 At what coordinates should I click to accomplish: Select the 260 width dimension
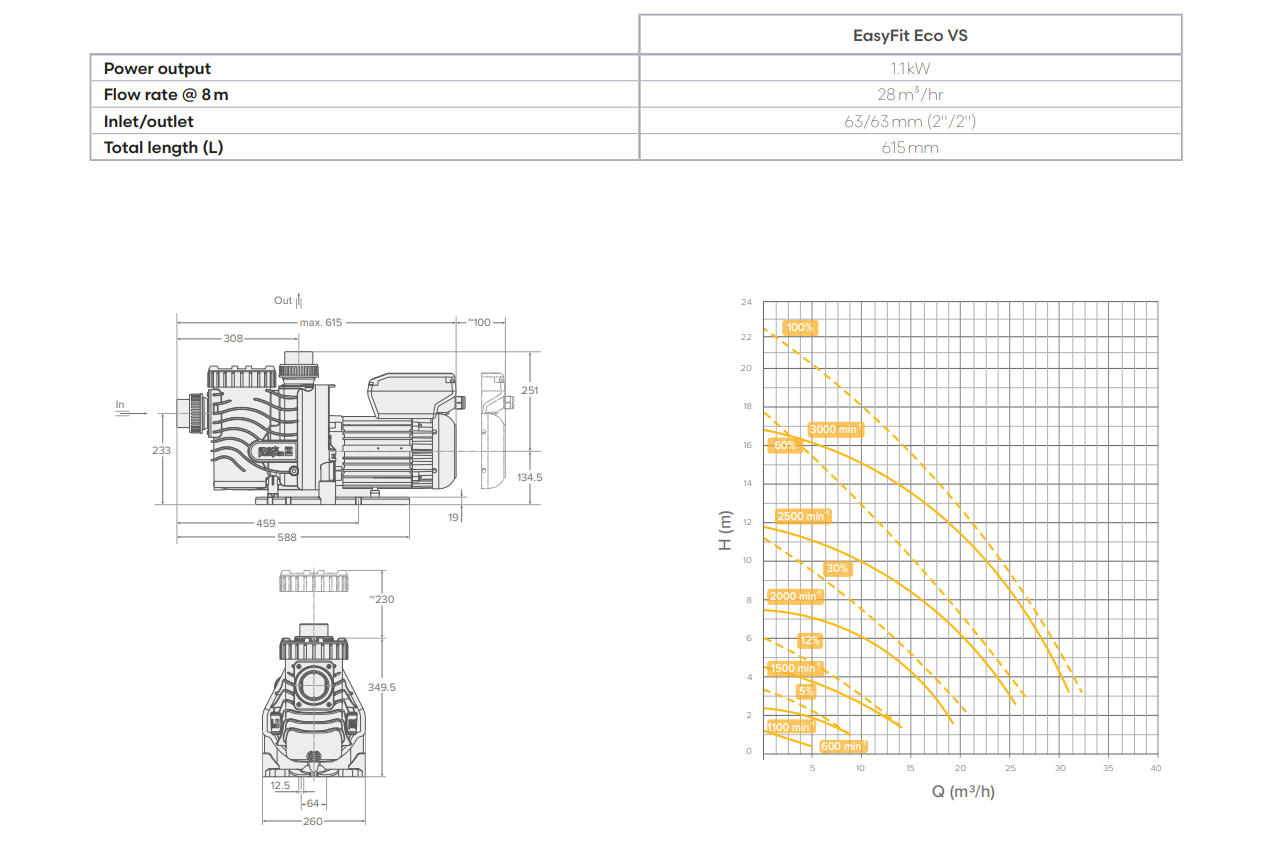313,821
